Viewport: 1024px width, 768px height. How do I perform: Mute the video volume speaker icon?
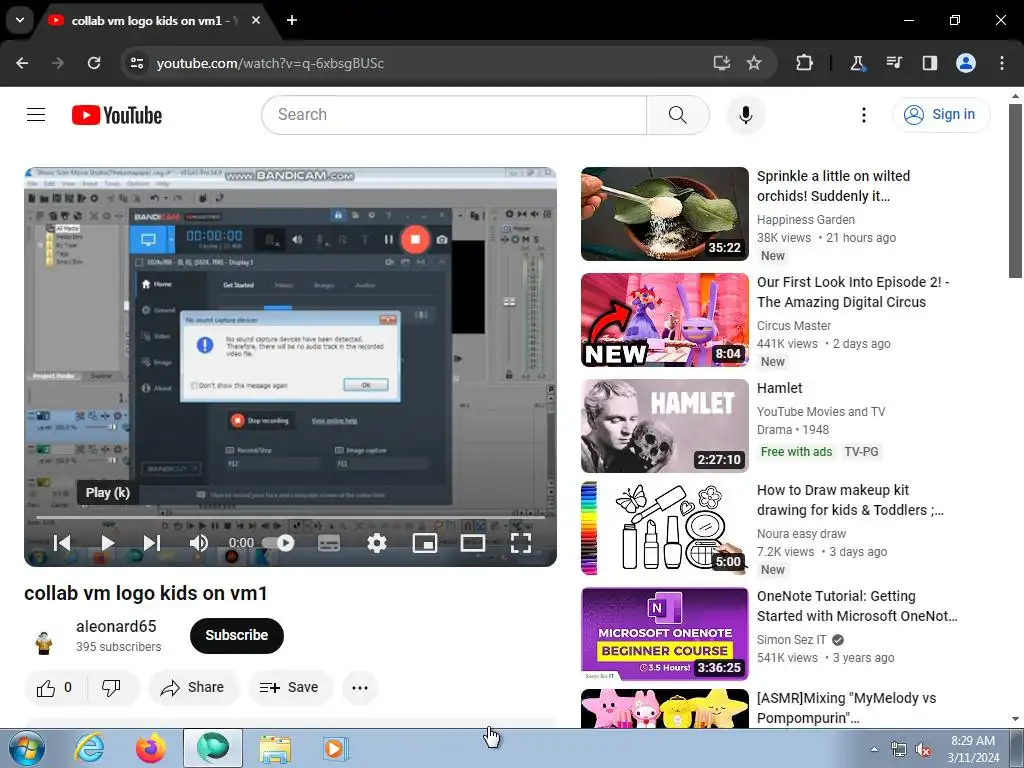tap(199, 543)
